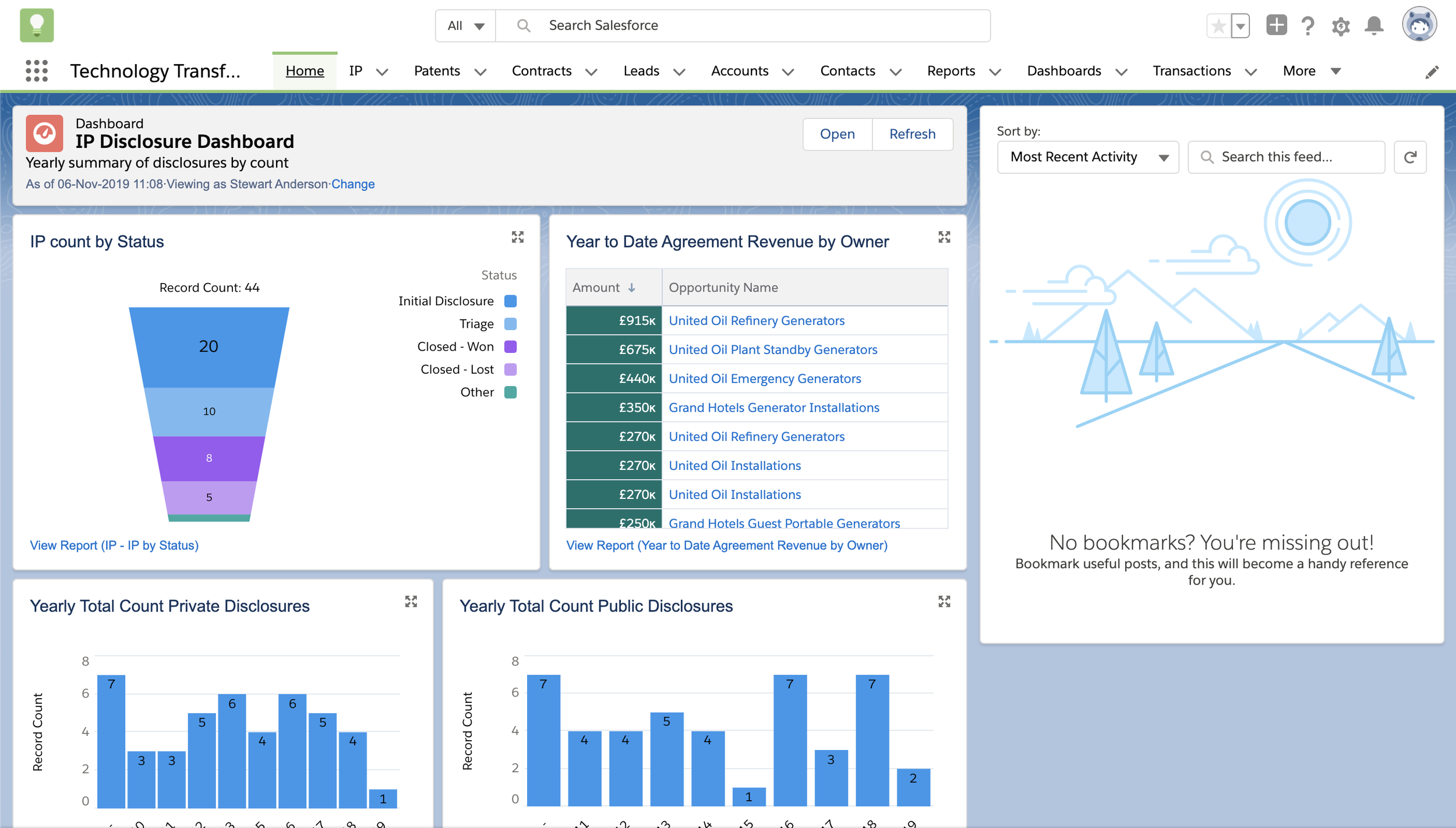Open the App Launcher grid icon

37,71
